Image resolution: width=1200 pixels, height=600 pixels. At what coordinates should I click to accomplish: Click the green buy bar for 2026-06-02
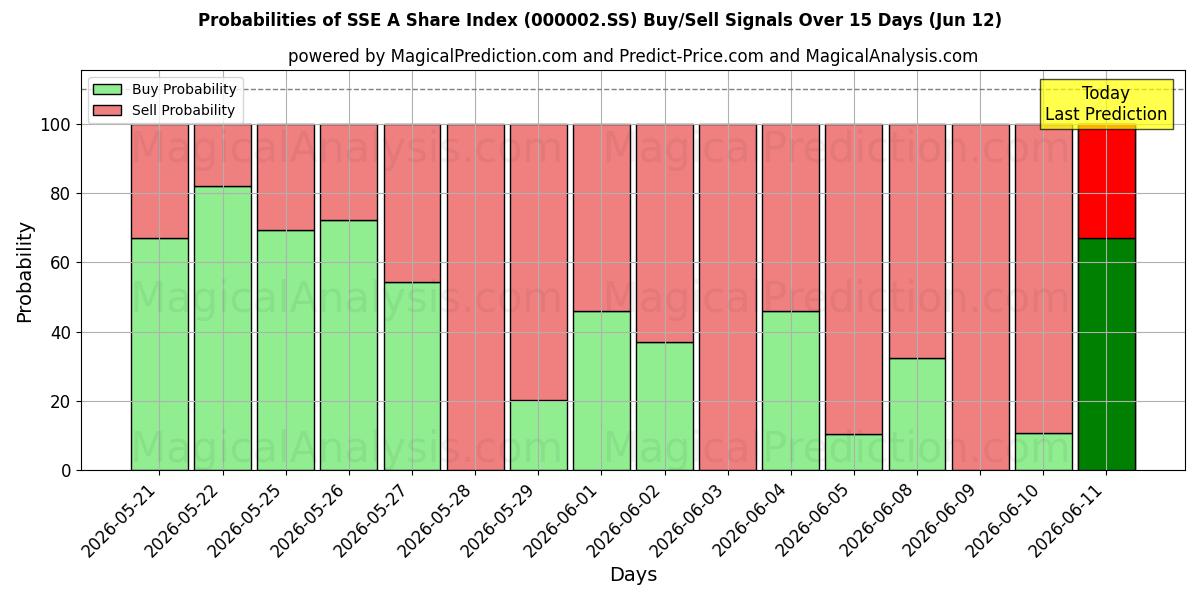(665, 406)
